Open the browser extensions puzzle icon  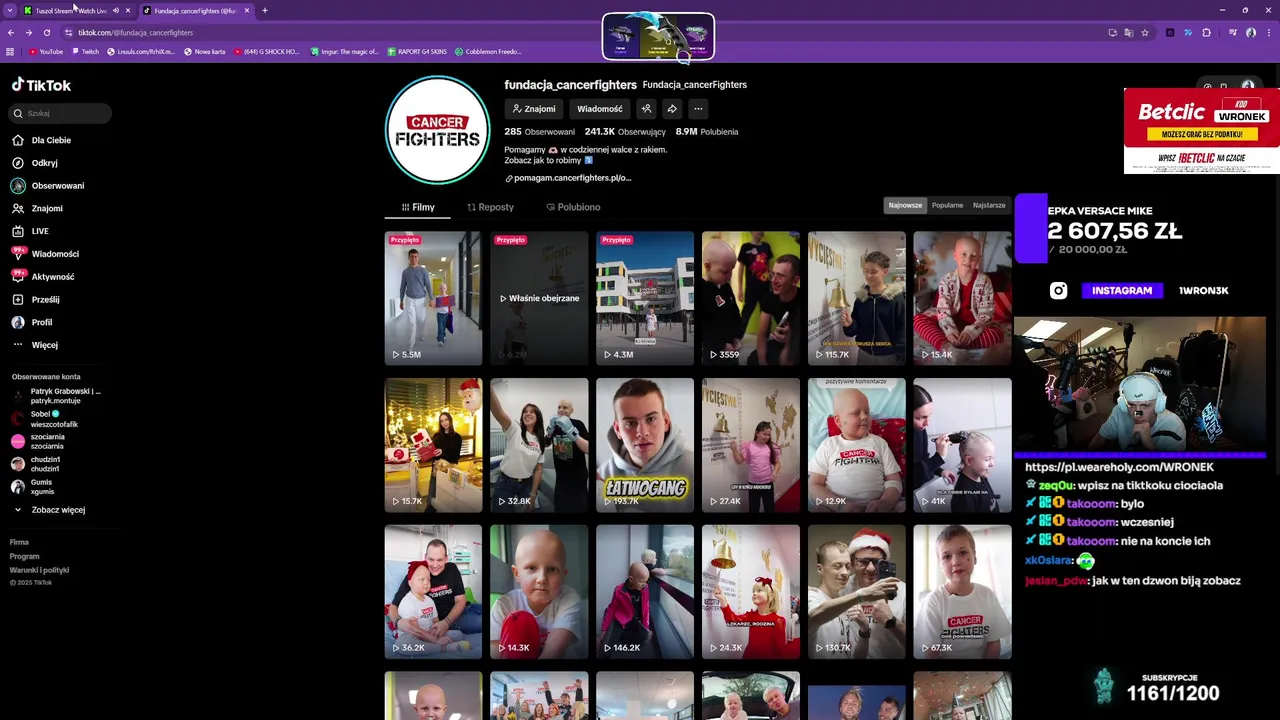pos(1206,32)
